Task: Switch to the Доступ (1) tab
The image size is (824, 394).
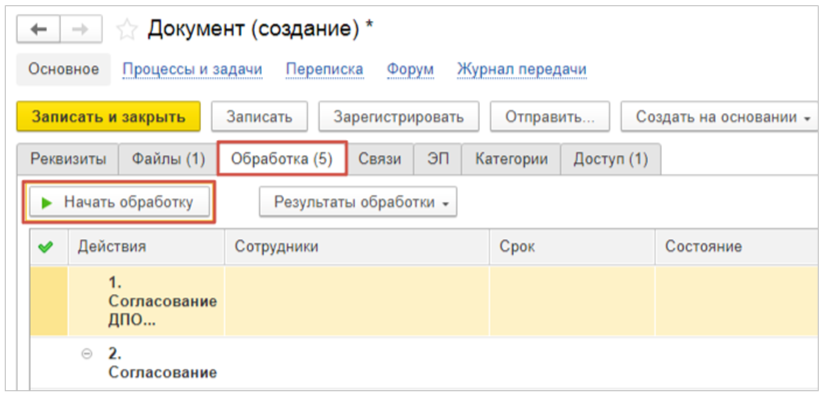Action: (x=611, y=159)
